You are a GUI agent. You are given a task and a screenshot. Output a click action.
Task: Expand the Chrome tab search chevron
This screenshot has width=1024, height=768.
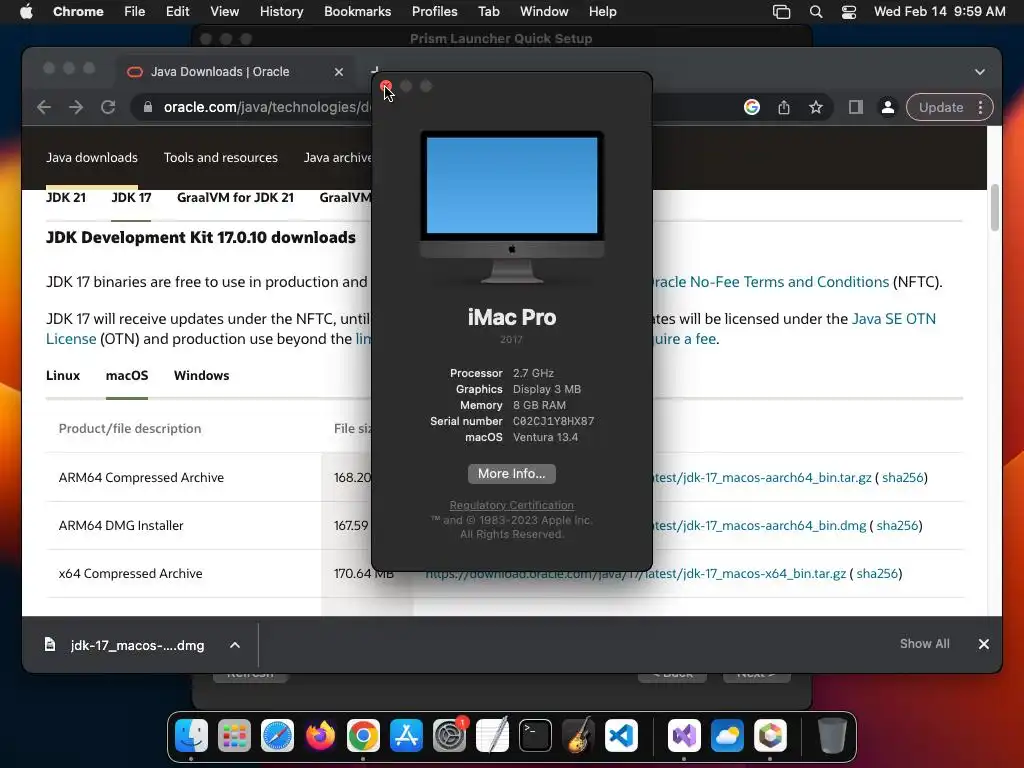tap(980, 72)
